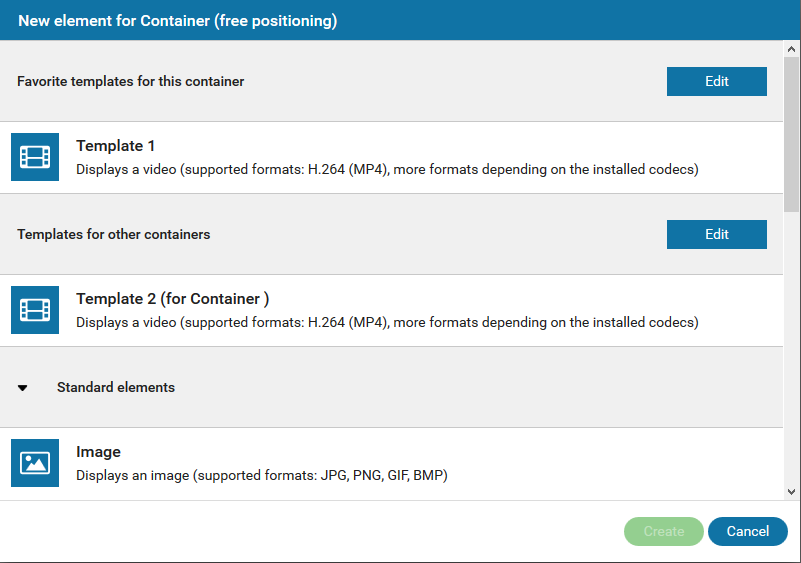Screen dimensions: 801x563
Task: Click the Image element picture icon
Action: [x=35, y=463]
